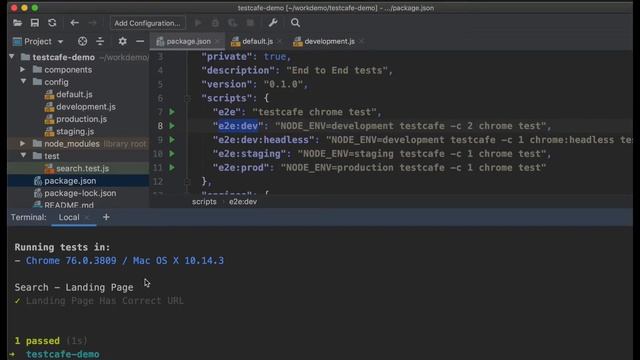Click the synchronize refresh icon
Screen dimensions: 640x360
[52, 23]
